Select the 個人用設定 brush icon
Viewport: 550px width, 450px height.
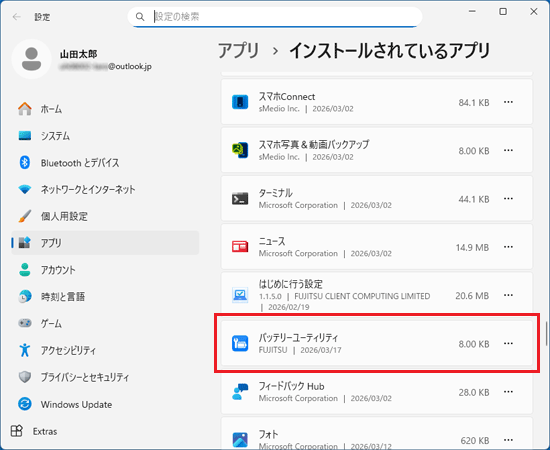click(x=25, y=216)
